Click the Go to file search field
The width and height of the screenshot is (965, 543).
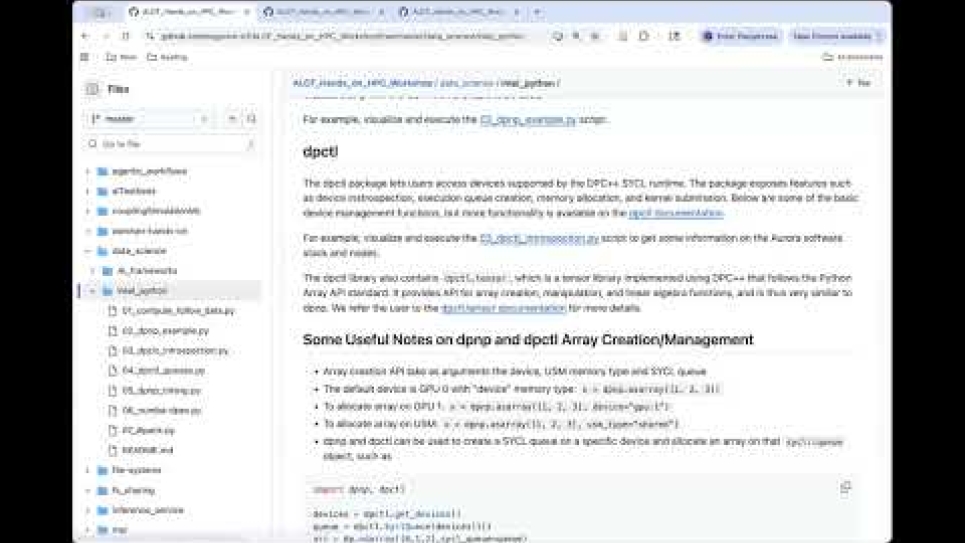(x=165, y=144)
